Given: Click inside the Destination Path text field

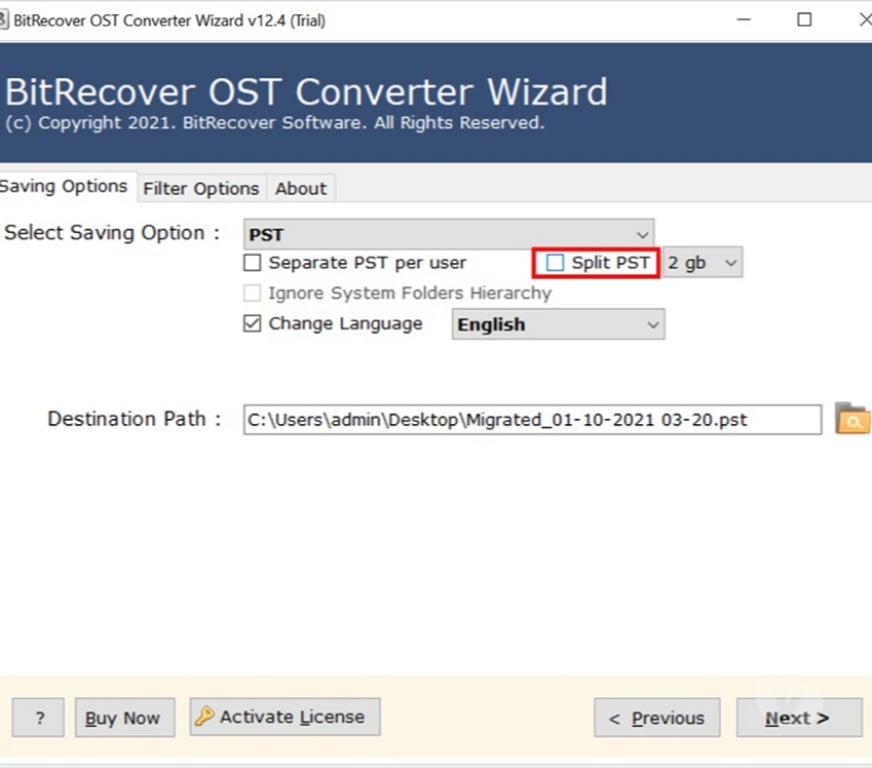Looking at the screenshot, I should point(531,420).
